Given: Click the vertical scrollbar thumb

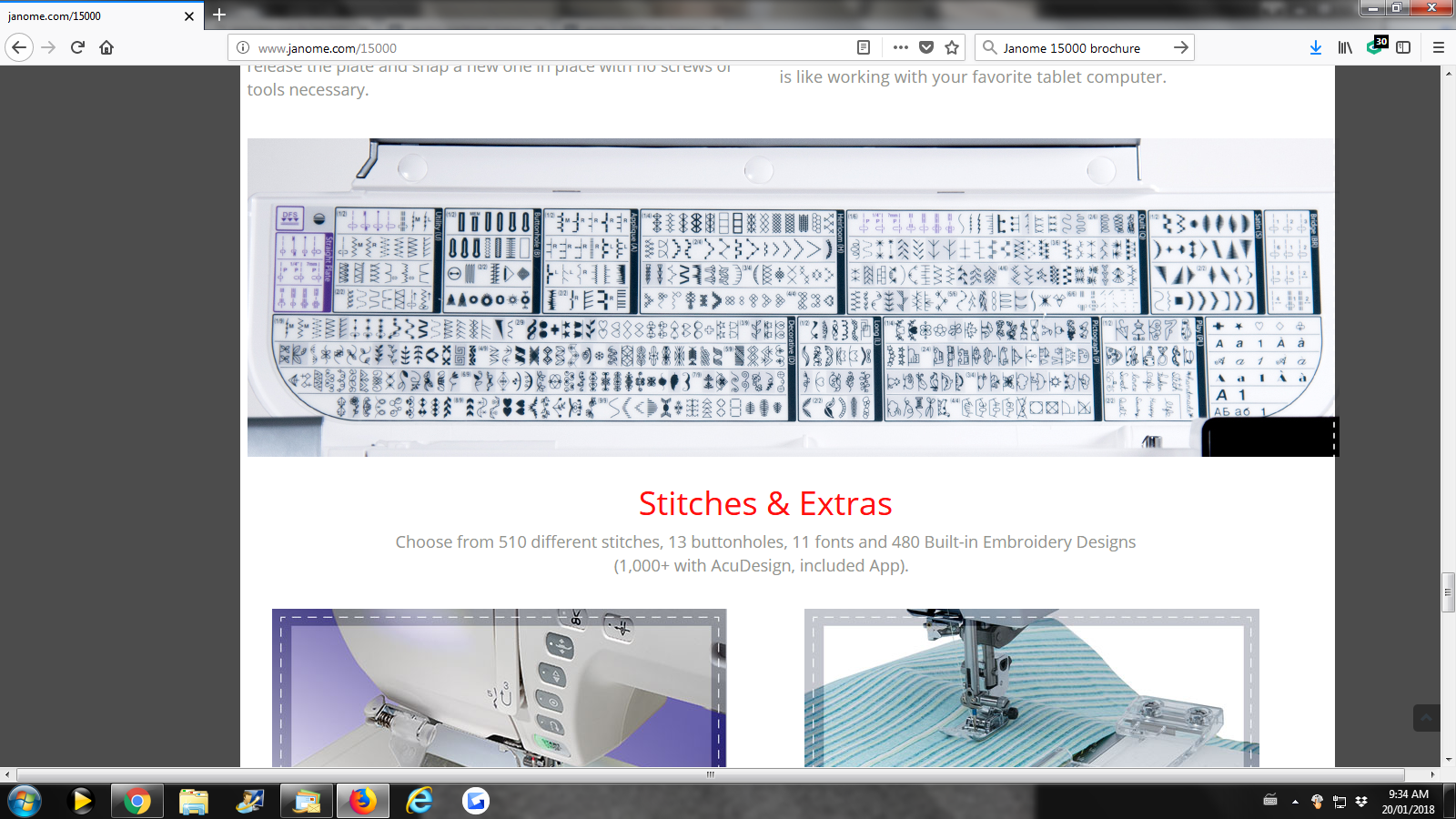Looking at the screenshot, I should point(1447,592).
